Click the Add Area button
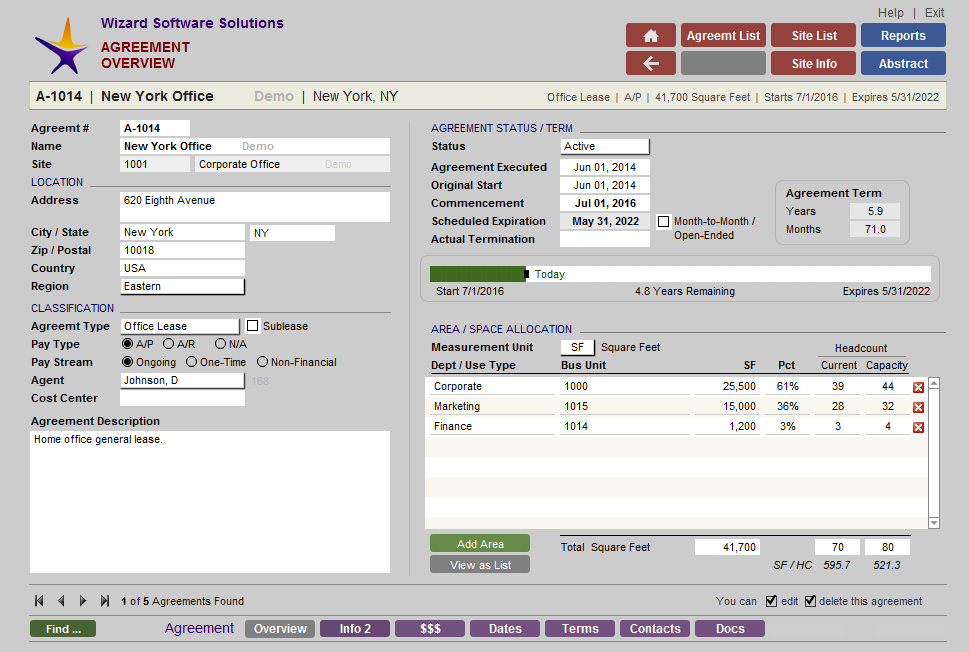The image size is (969, 652). point(480,543)
